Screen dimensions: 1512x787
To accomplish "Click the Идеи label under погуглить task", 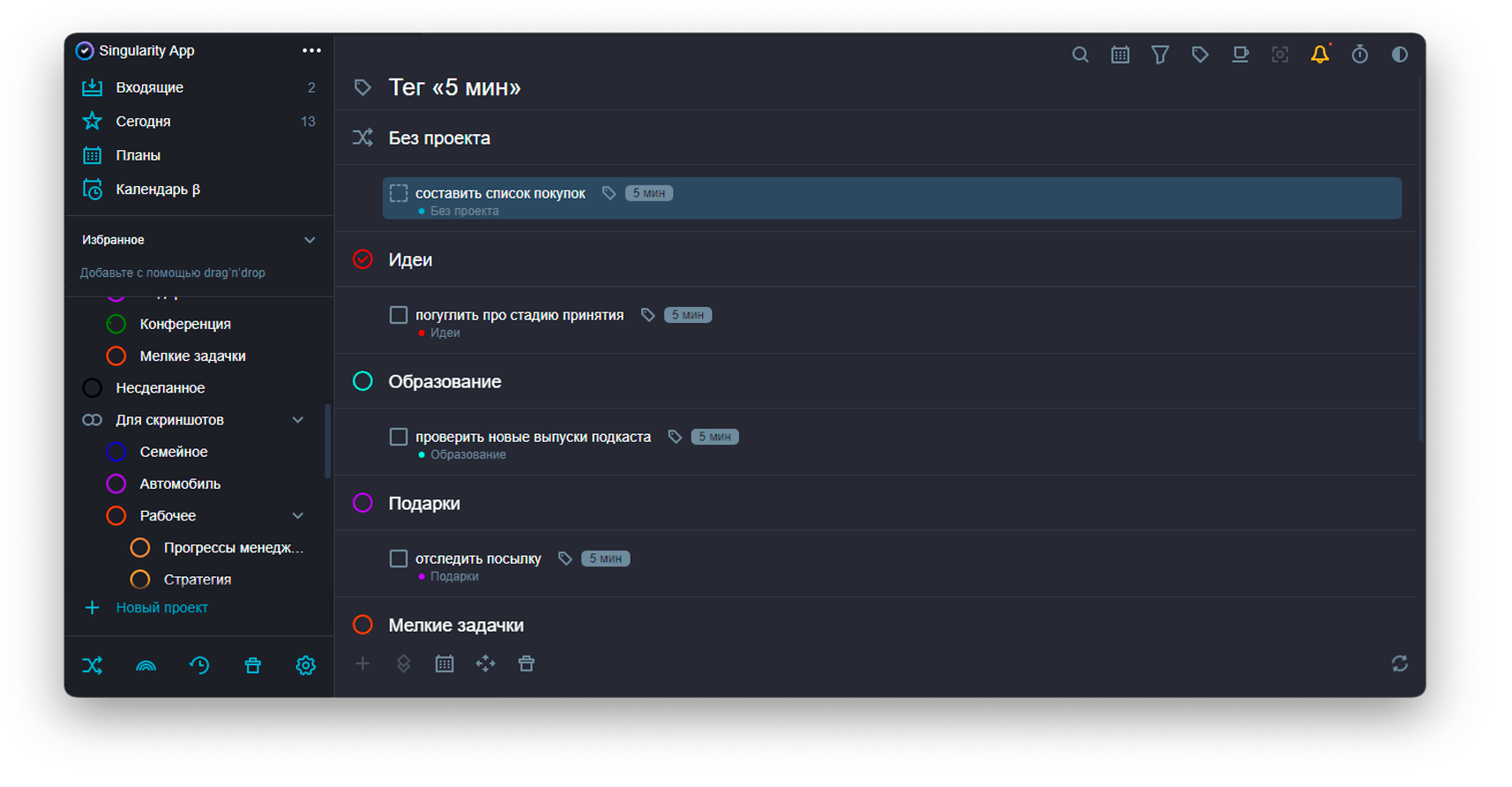I will [x=445, y=333].
